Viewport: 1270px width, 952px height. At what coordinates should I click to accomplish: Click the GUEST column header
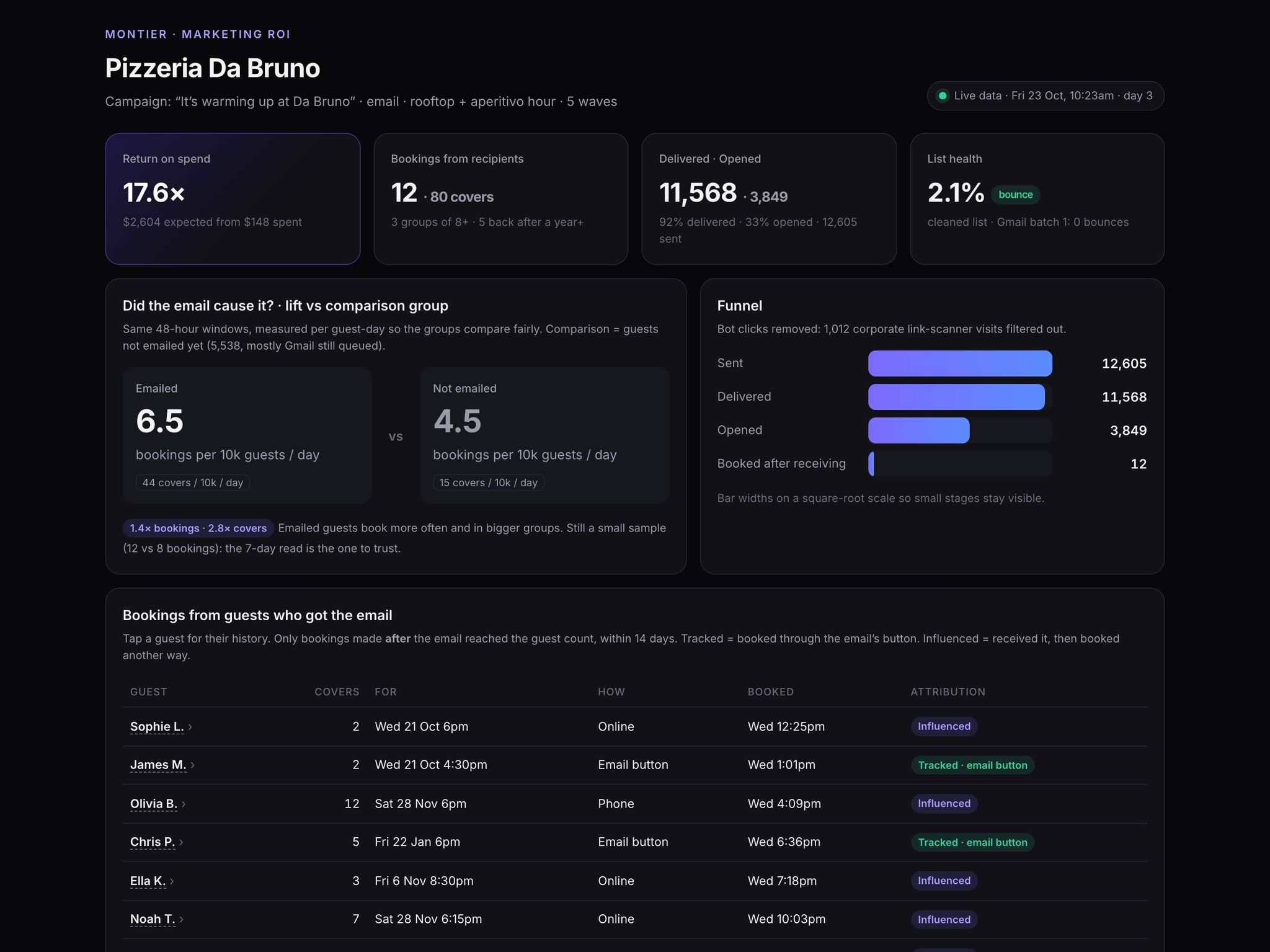[x=149, y=692]
